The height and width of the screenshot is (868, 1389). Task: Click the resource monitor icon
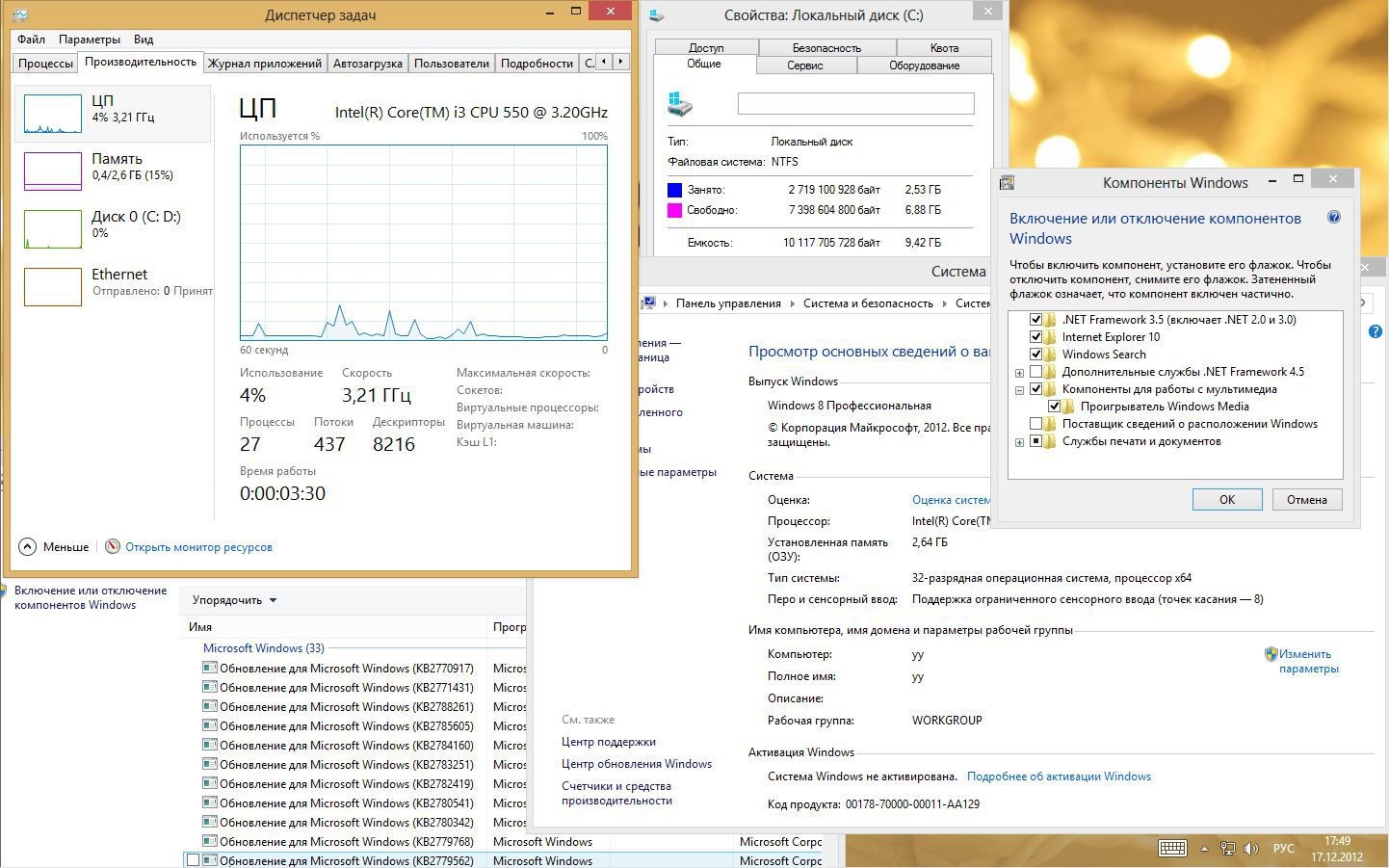(x=113, y=546)
